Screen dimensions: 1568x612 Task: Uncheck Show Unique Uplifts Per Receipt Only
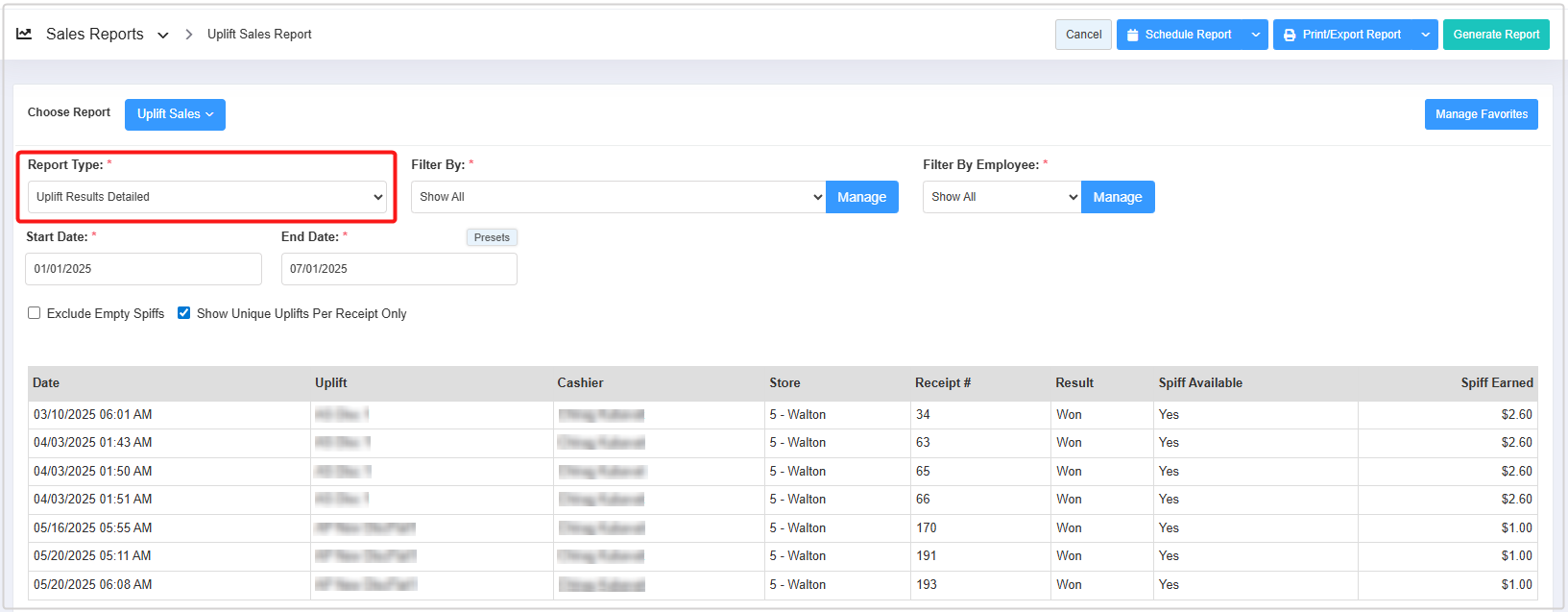point(184,313)
